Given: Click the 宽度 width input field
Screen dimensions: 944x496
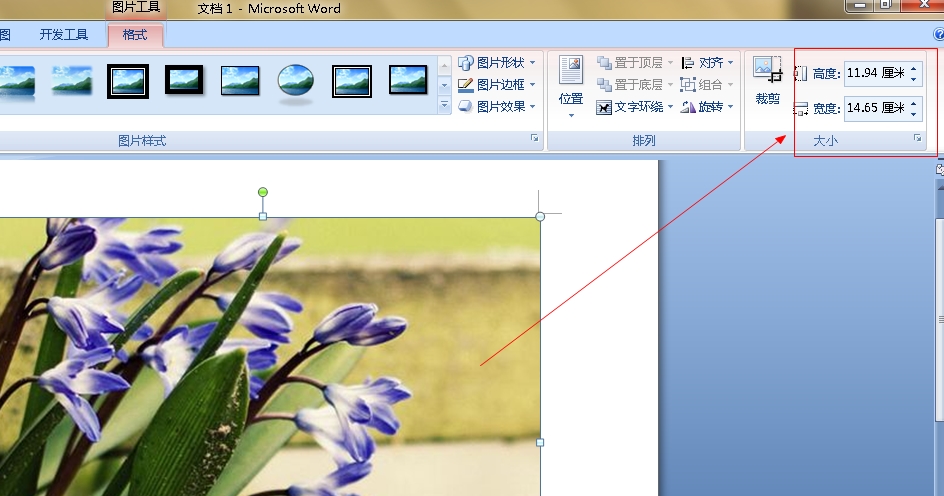Looking at the screenshot, I should coord(875,108).
